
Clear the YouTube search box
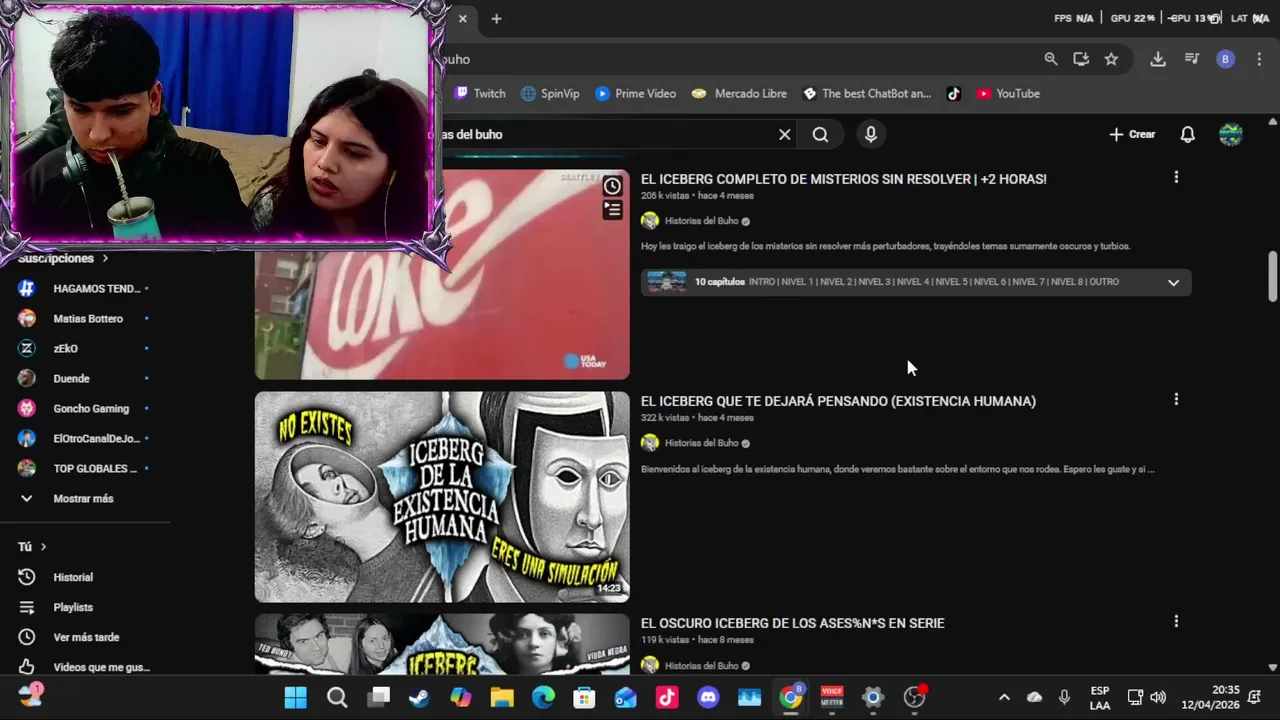pos(785,134)
